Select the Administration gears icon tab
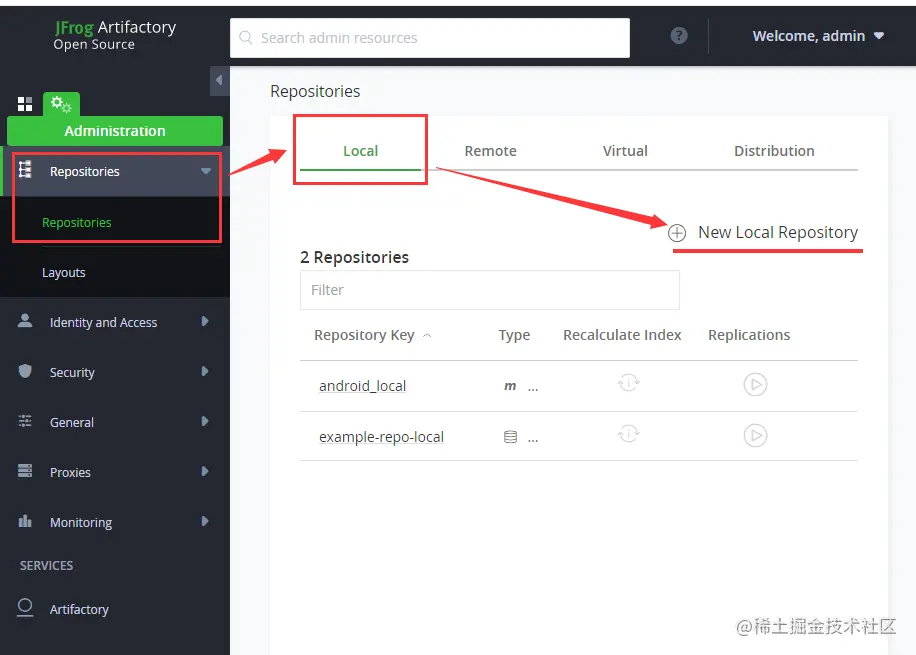Viewport: 916px width, 655px height. tap(61, 104)
